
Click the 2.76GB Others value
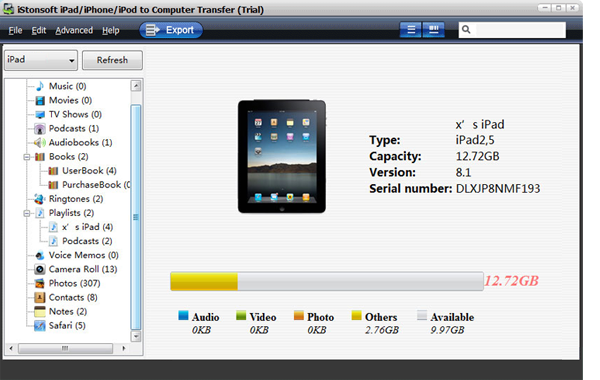[382, 330]
